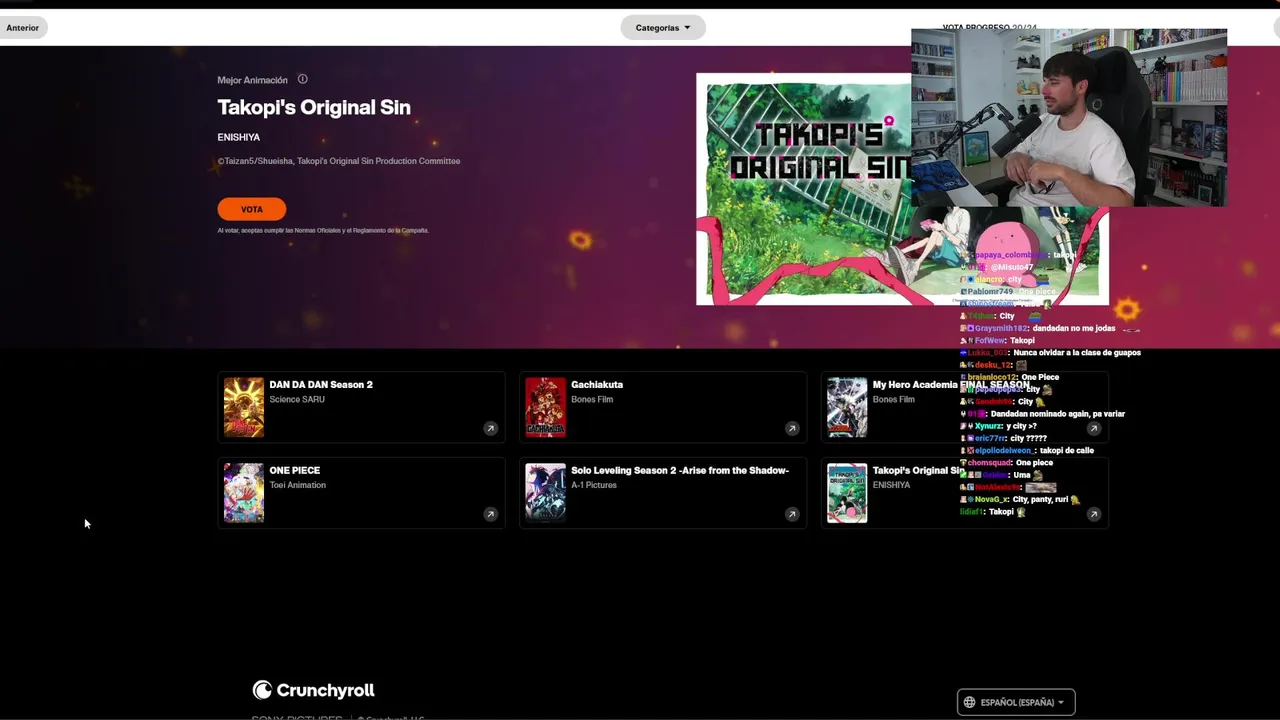
Task: Select the Takopi's Original Sin small poster
Action: (847, 493)
